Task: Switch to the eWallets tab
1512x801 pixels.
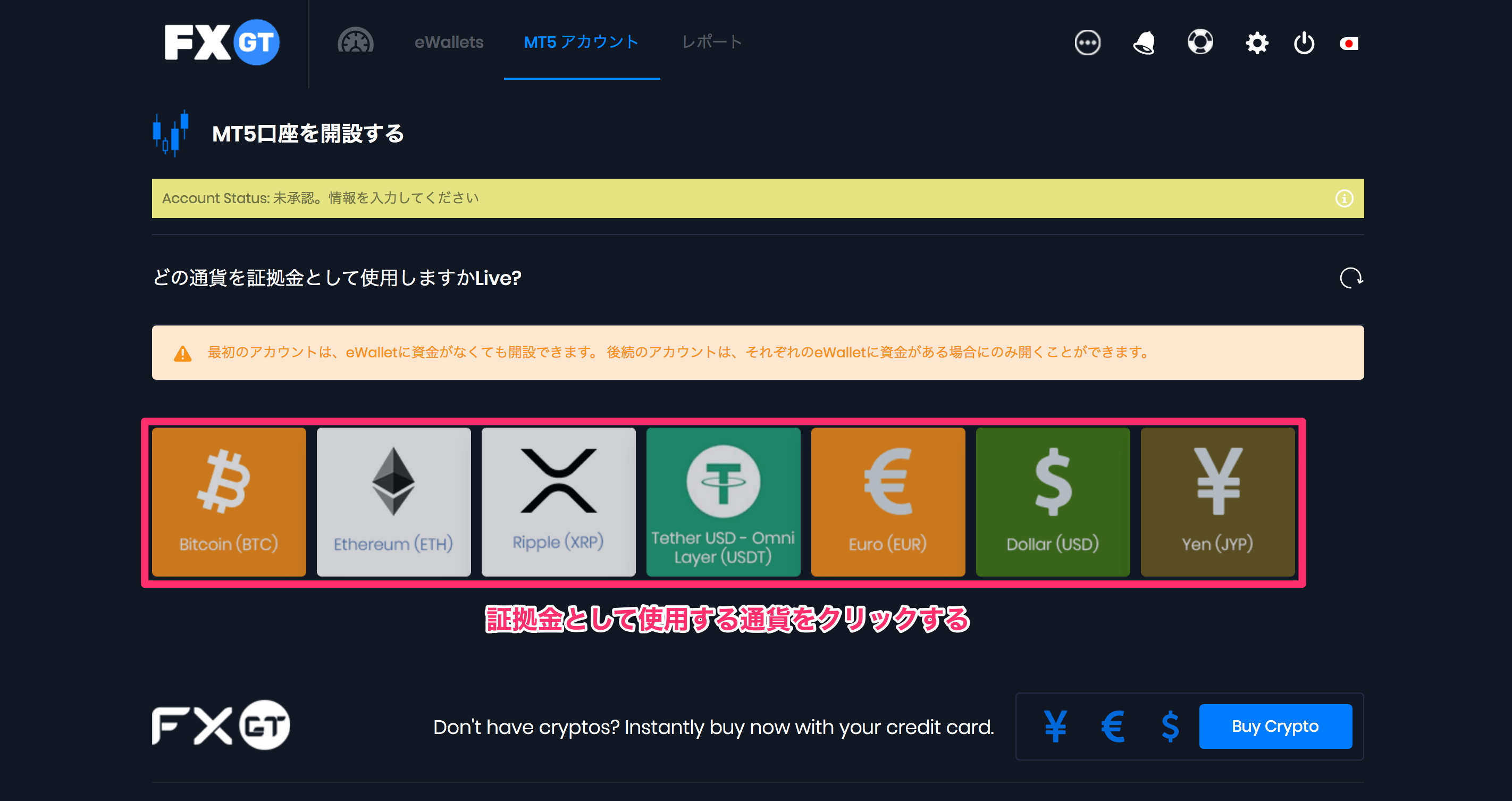Action: (449, 41)
